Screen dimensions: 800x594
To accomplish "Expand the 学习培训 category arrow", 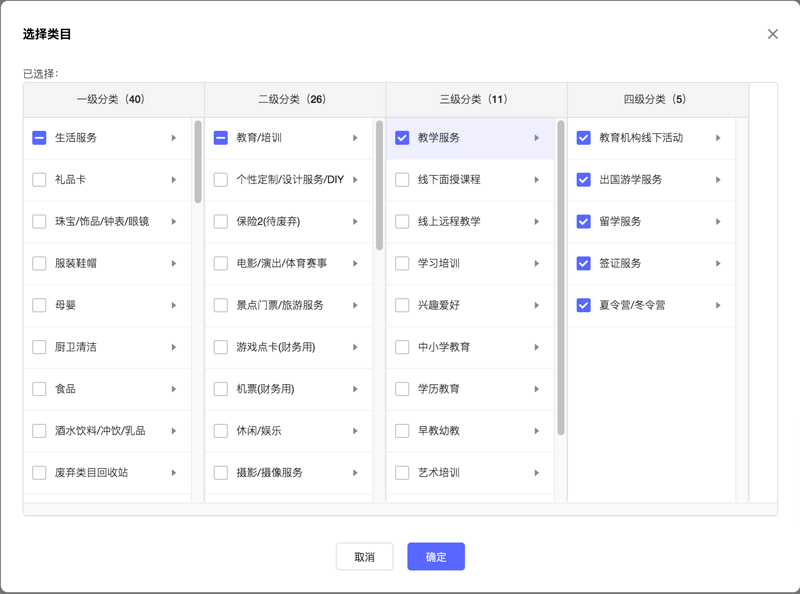I will 538,265.
